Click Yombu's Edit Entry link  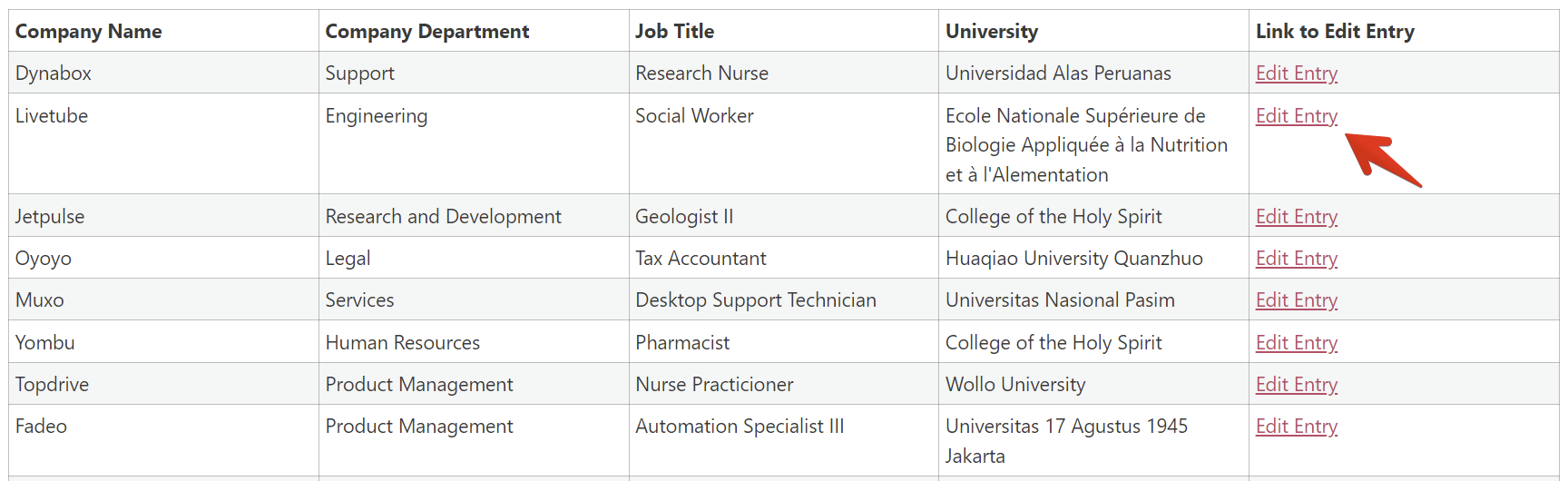pyautogui.click(x=1296, y=343)
